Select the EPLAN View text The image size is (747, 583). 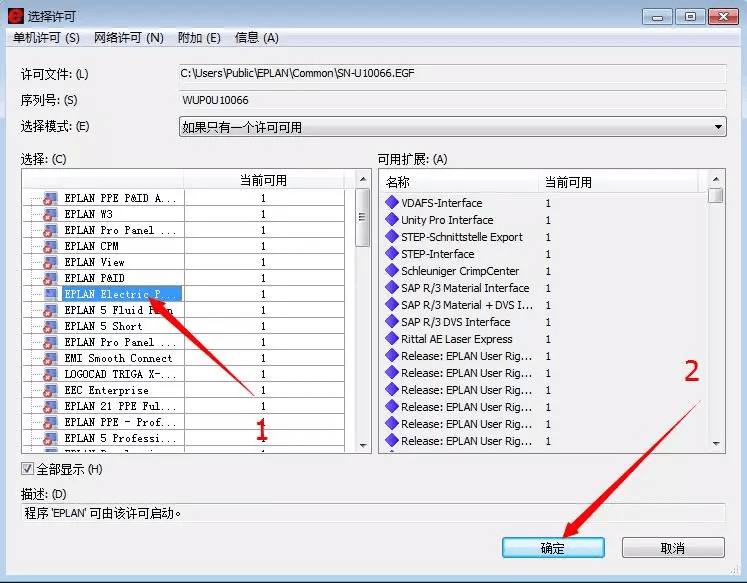(94, 262)
